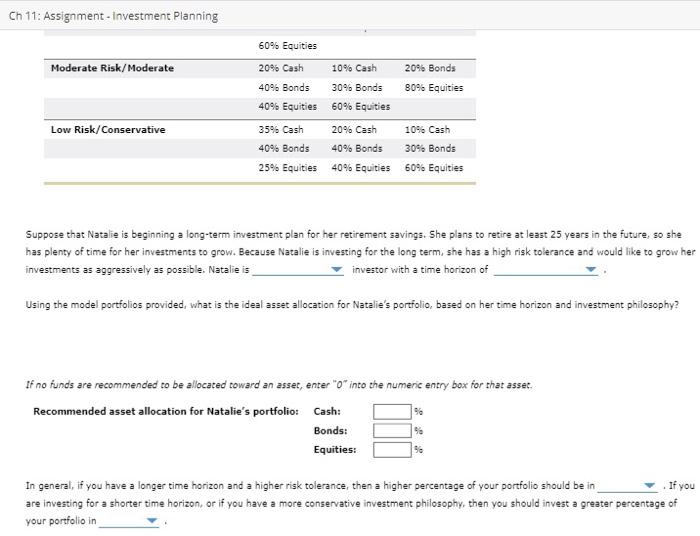Click the "80% Equities" table cell

[x=434, y=87]
